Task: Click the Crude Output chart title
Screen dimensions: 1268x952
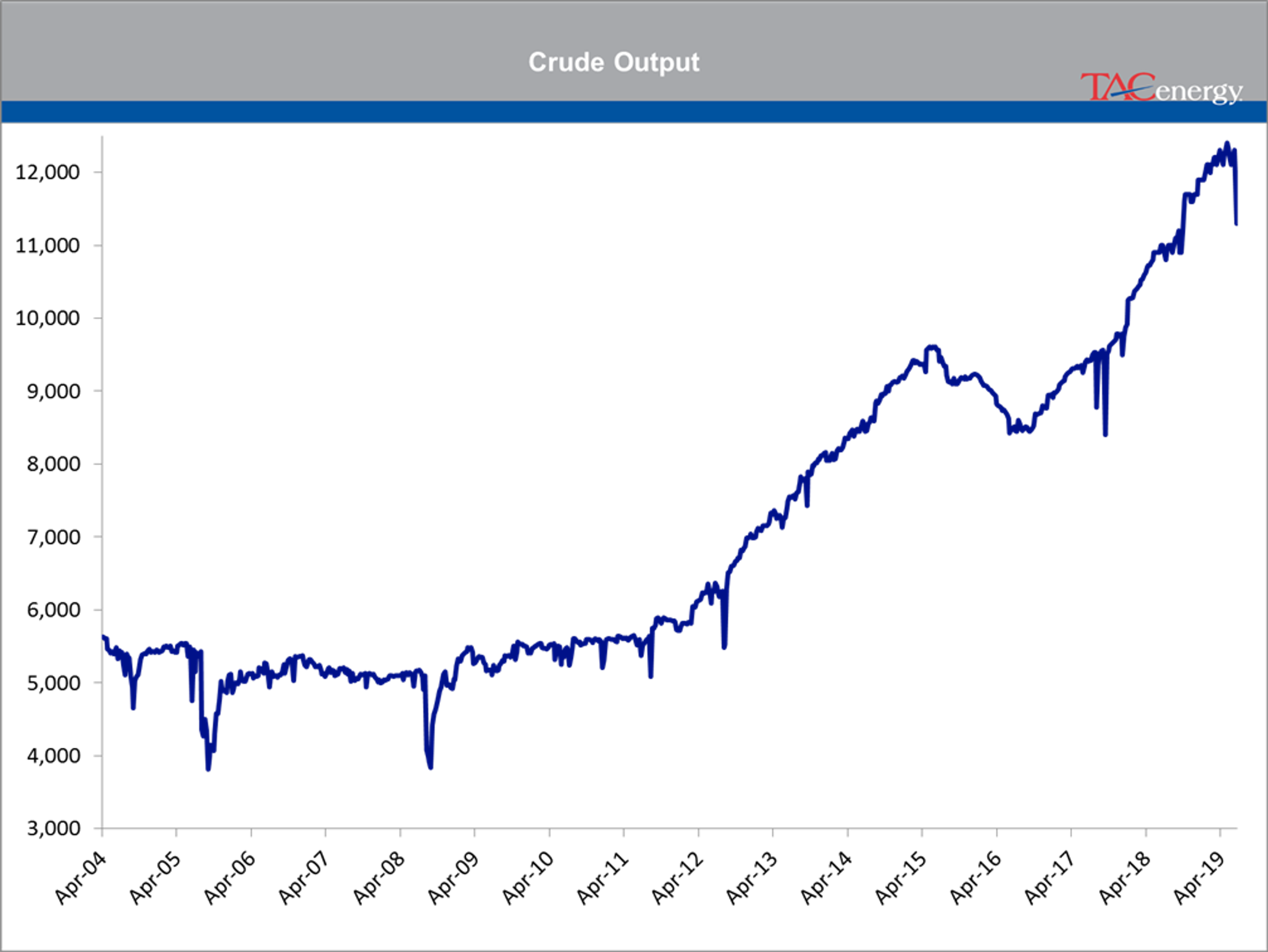Action: tap(614, 62)
